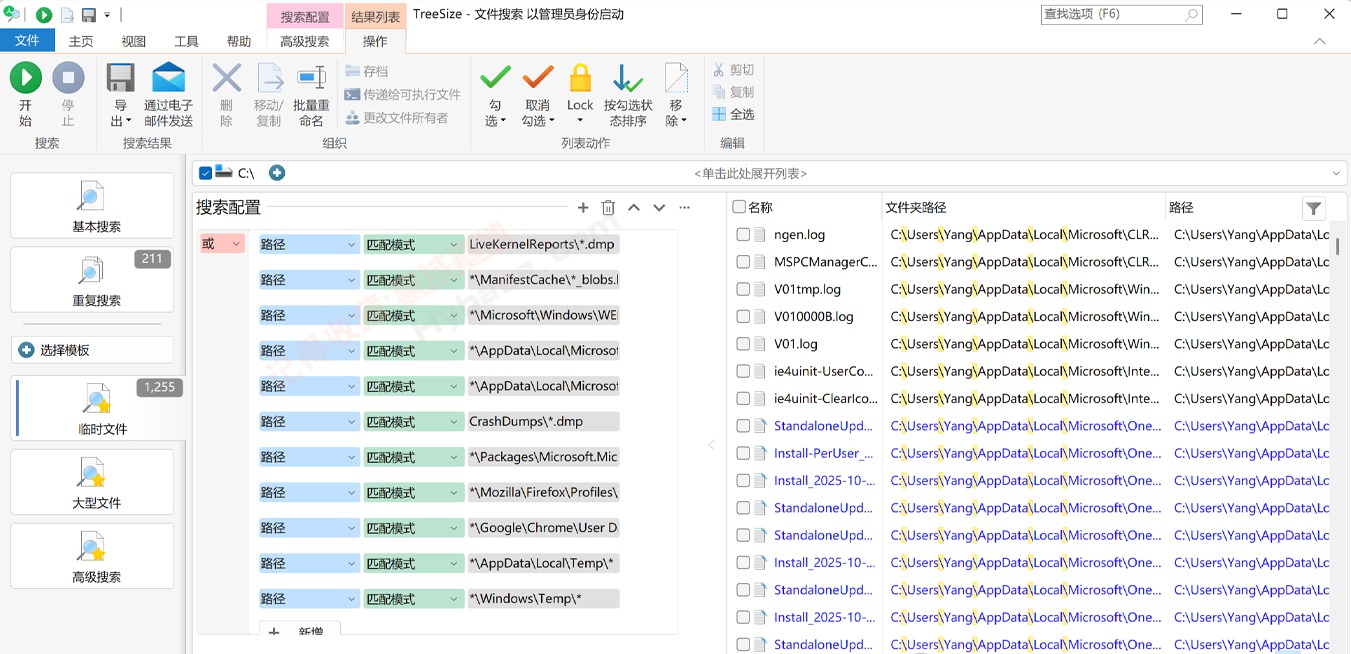Start the search with the green 开始 icon
This screenshot has width=1351, height=654.
pos(25,76)
